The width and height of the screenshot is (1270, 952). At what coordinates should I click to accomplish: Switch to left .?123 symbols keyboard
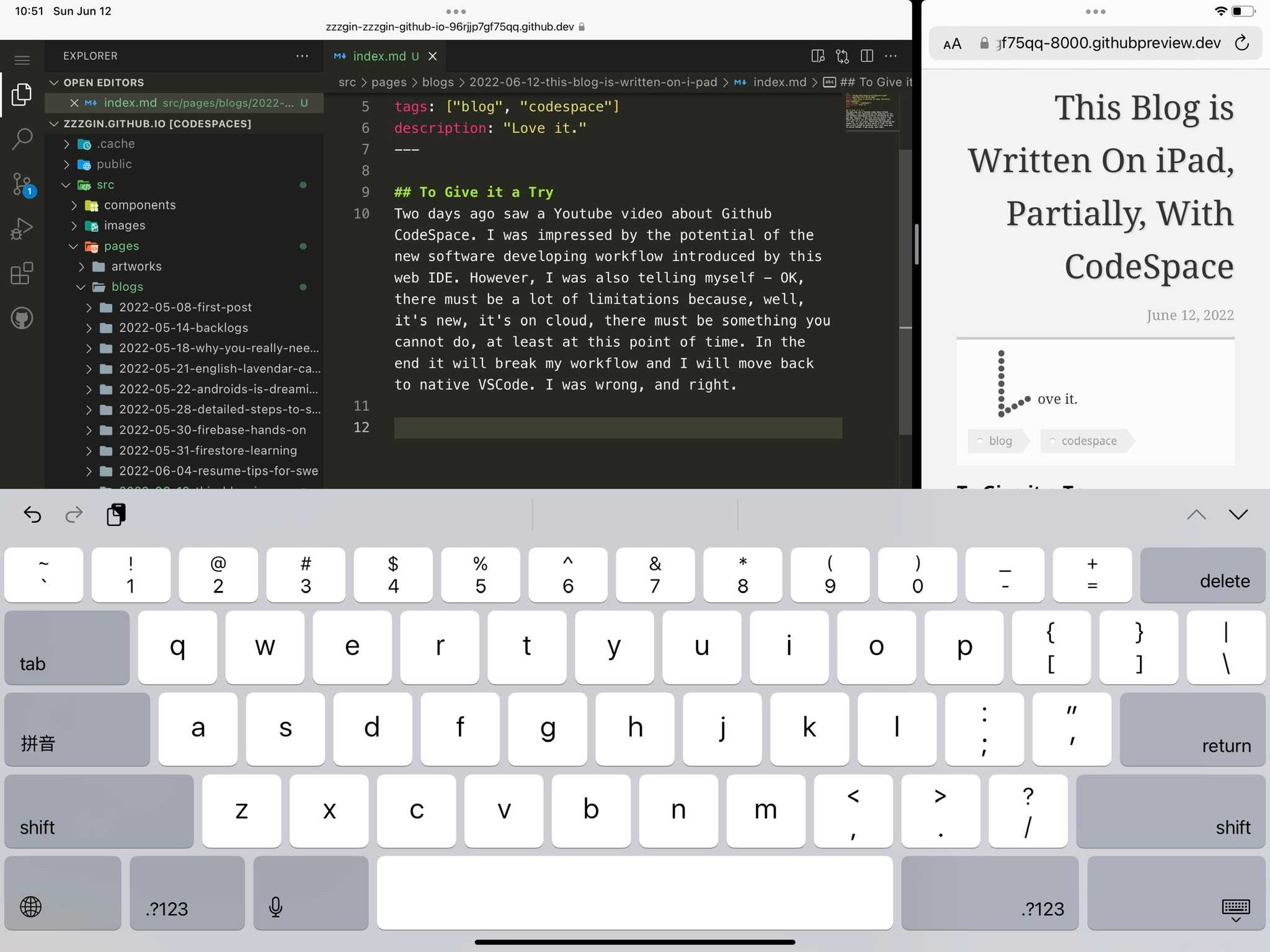click(x=187, y=892)
